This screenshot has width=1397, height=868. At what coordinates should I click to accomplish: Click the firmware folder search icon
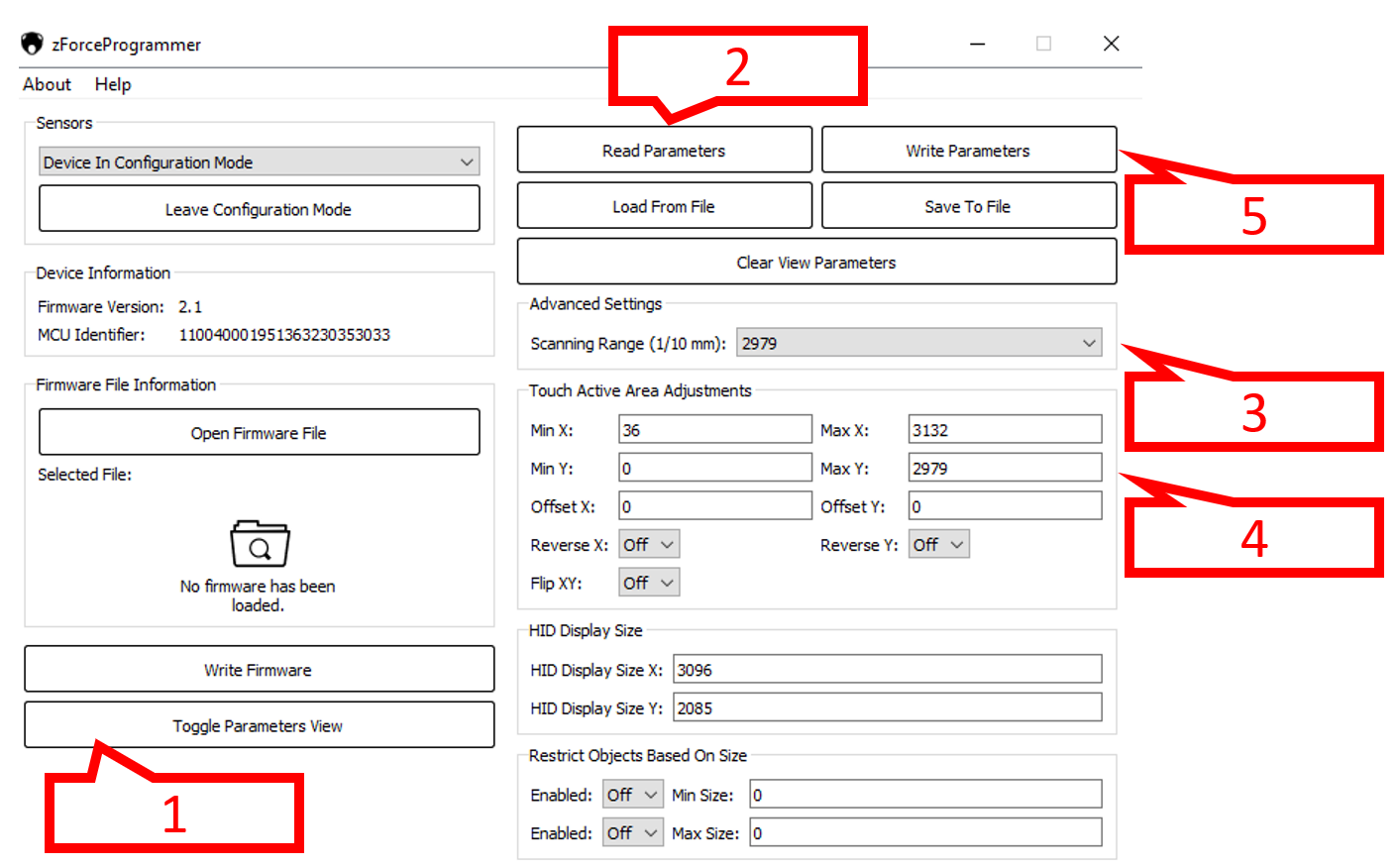[260, 544]
